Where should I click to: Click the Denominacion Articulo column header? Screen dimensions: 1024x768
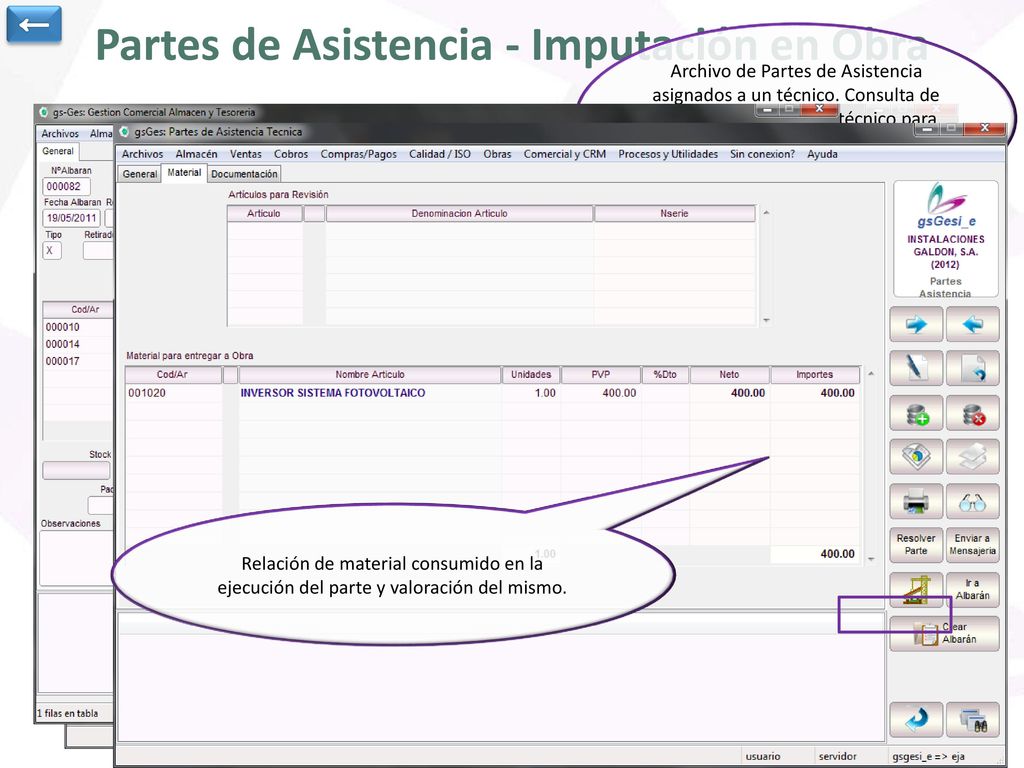coord(459,214)
